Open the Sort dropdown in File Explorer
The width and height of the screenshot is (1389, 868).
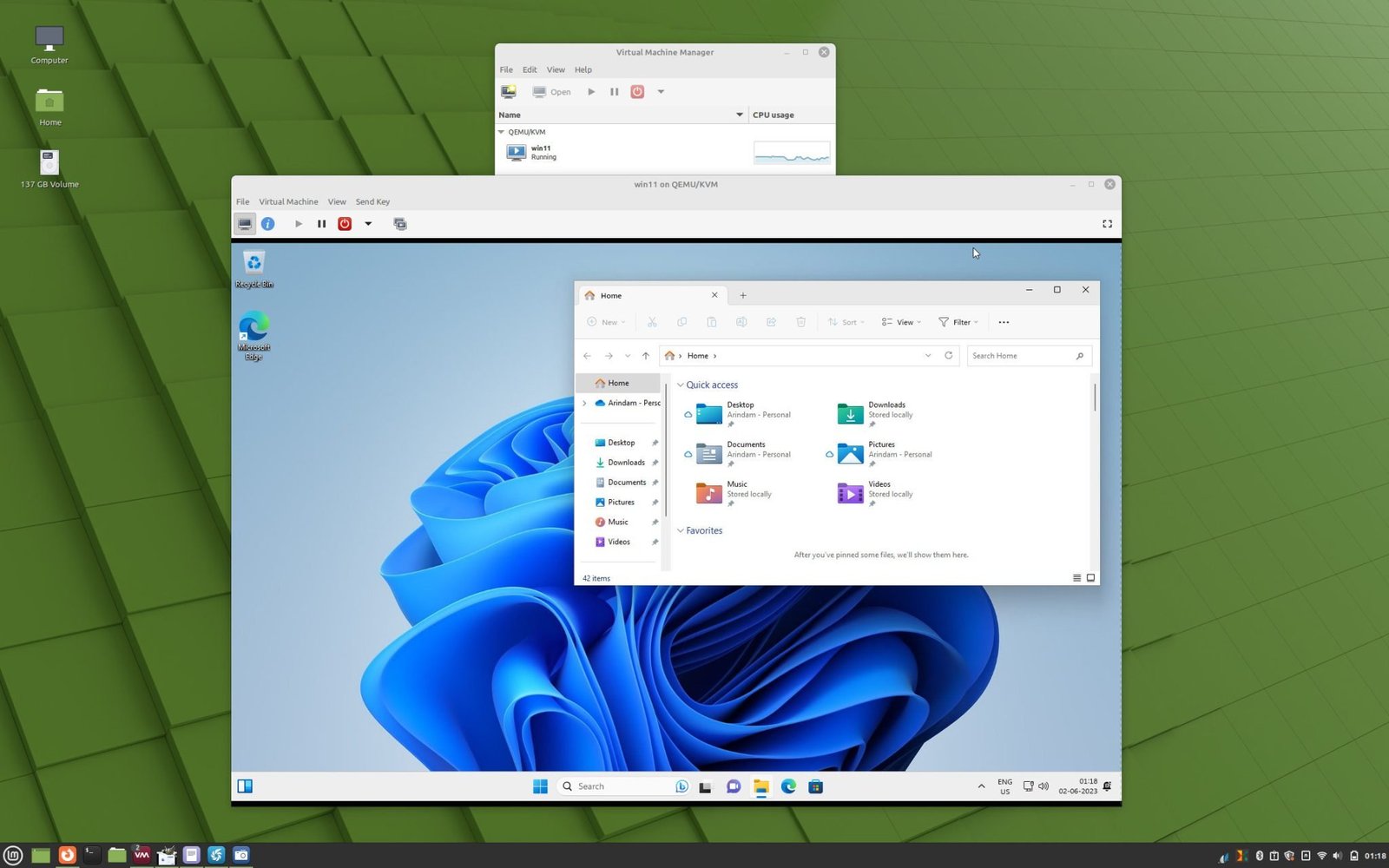click(845, 322)
